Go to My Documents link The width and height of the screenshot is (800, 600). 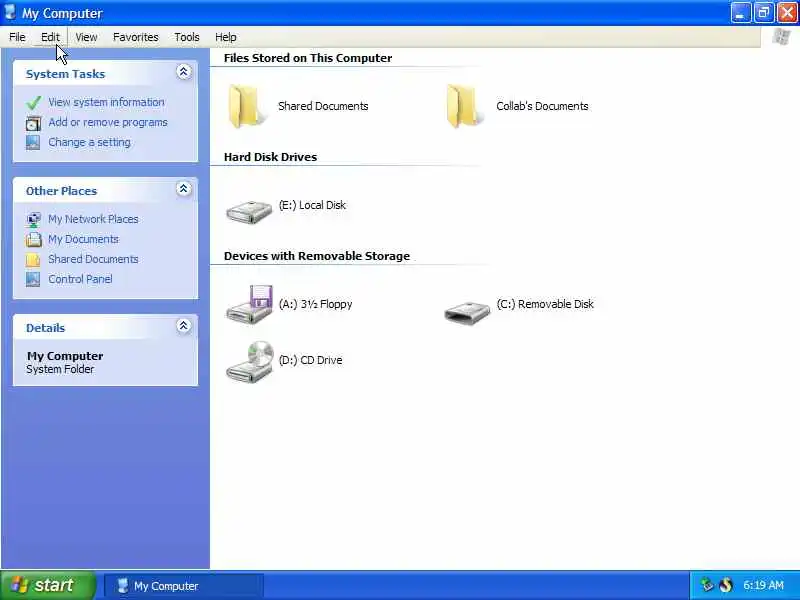83,239
